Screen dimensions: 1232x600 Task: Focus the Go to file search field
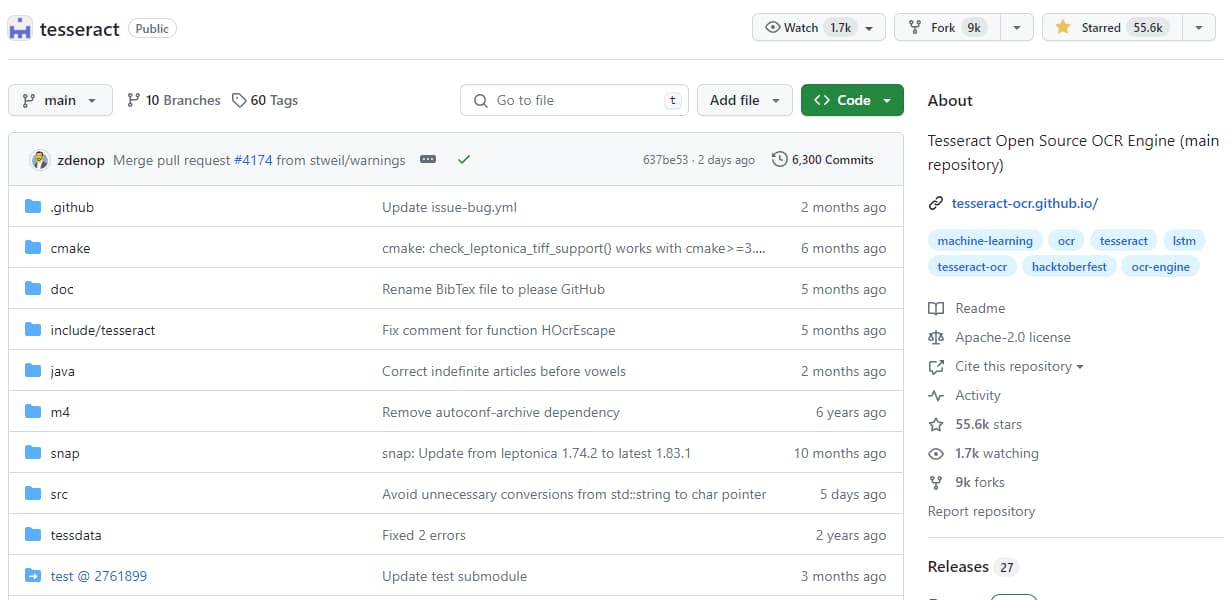click(x=575, y=100)
